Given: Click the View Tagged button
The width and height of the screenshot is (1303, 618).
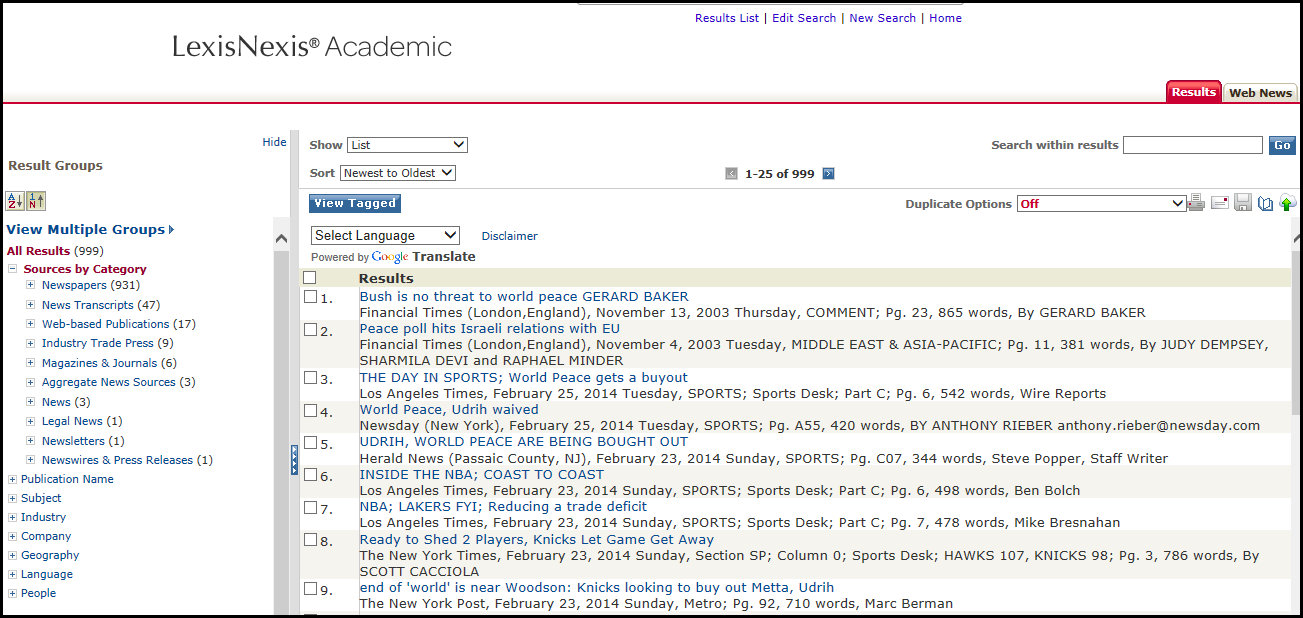Looking at the screenshot, I should 355,203.
